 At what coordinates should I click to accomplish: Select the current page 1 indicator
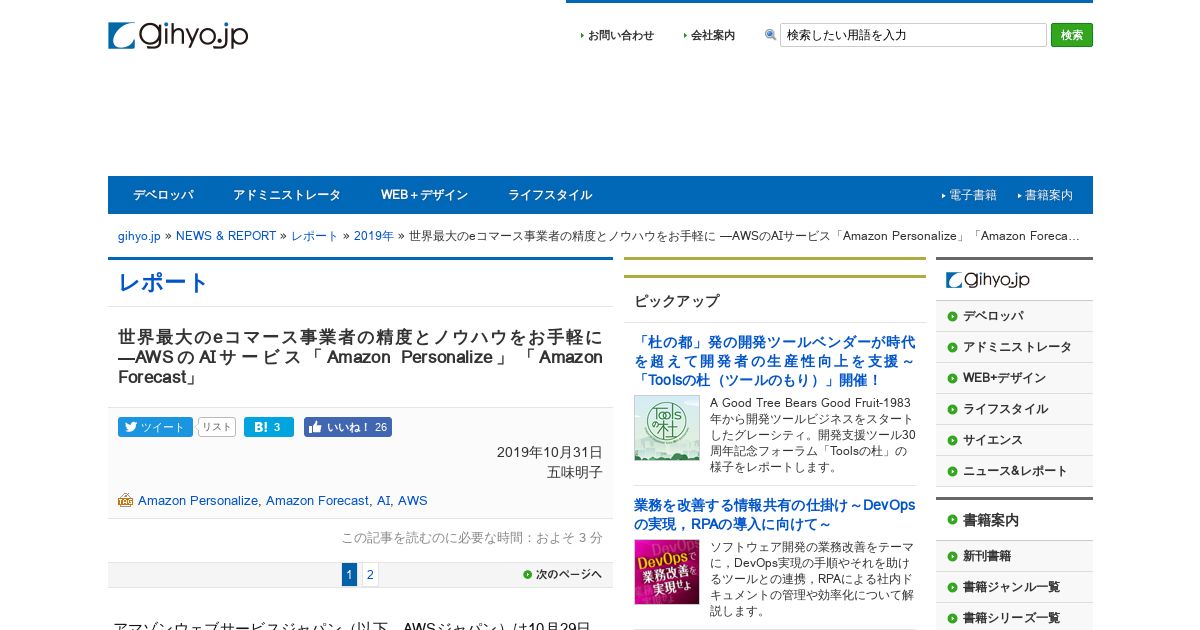349,575
